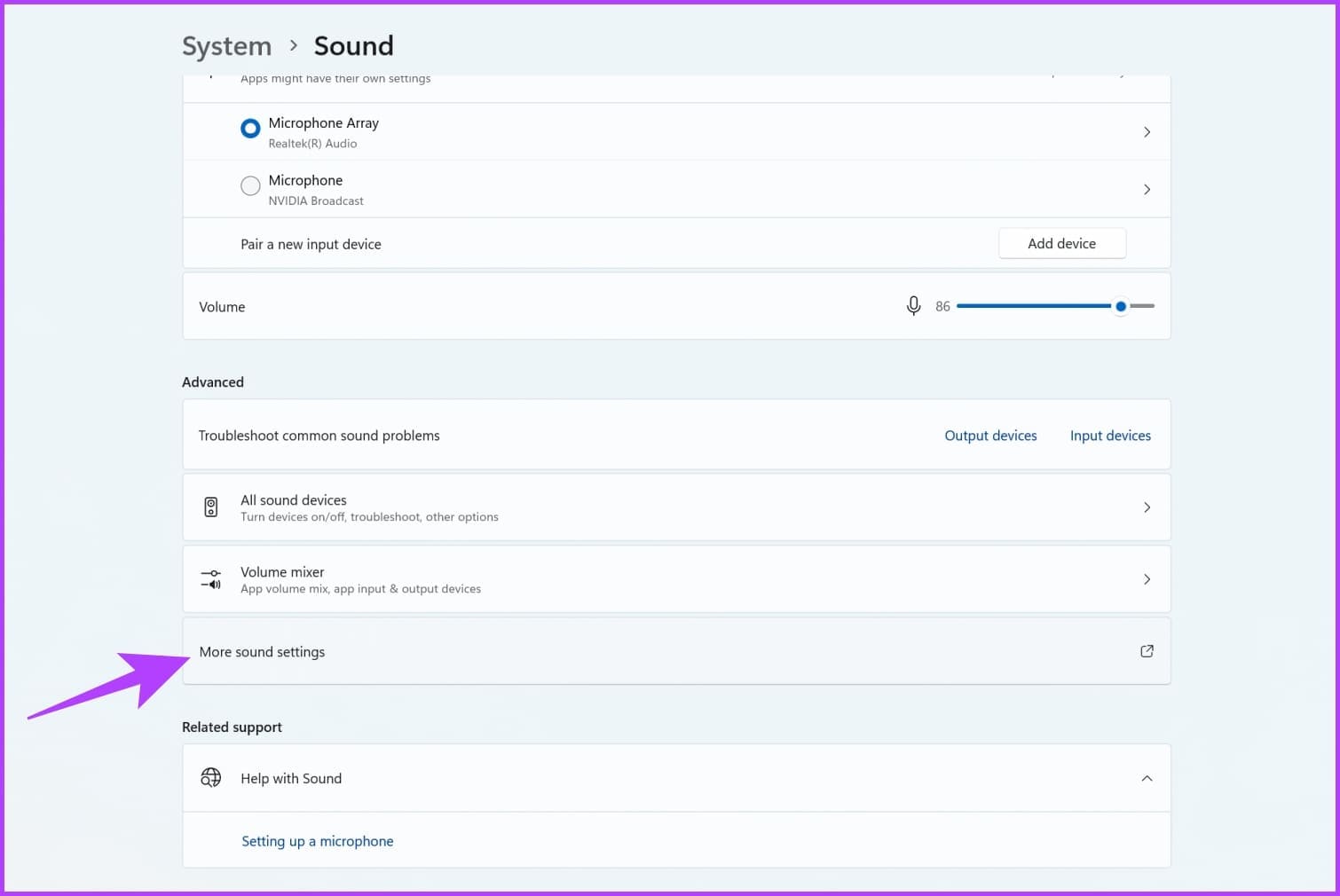Open Microphone Array properties via its chevron
The height and width of the screenshot is (896, 1340).
1147,132
